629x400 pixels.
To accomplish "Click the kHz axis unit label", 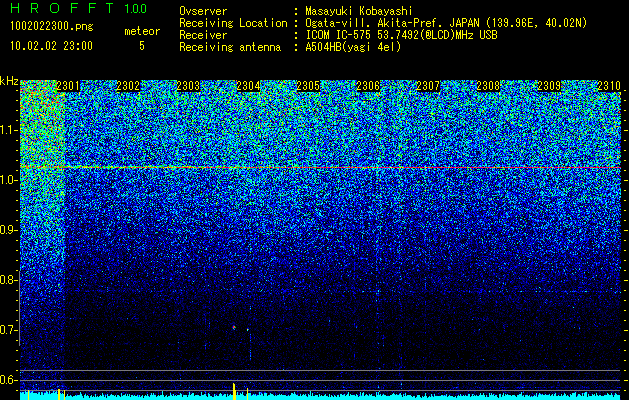I will pyautogui.click(x=9, y=81).
